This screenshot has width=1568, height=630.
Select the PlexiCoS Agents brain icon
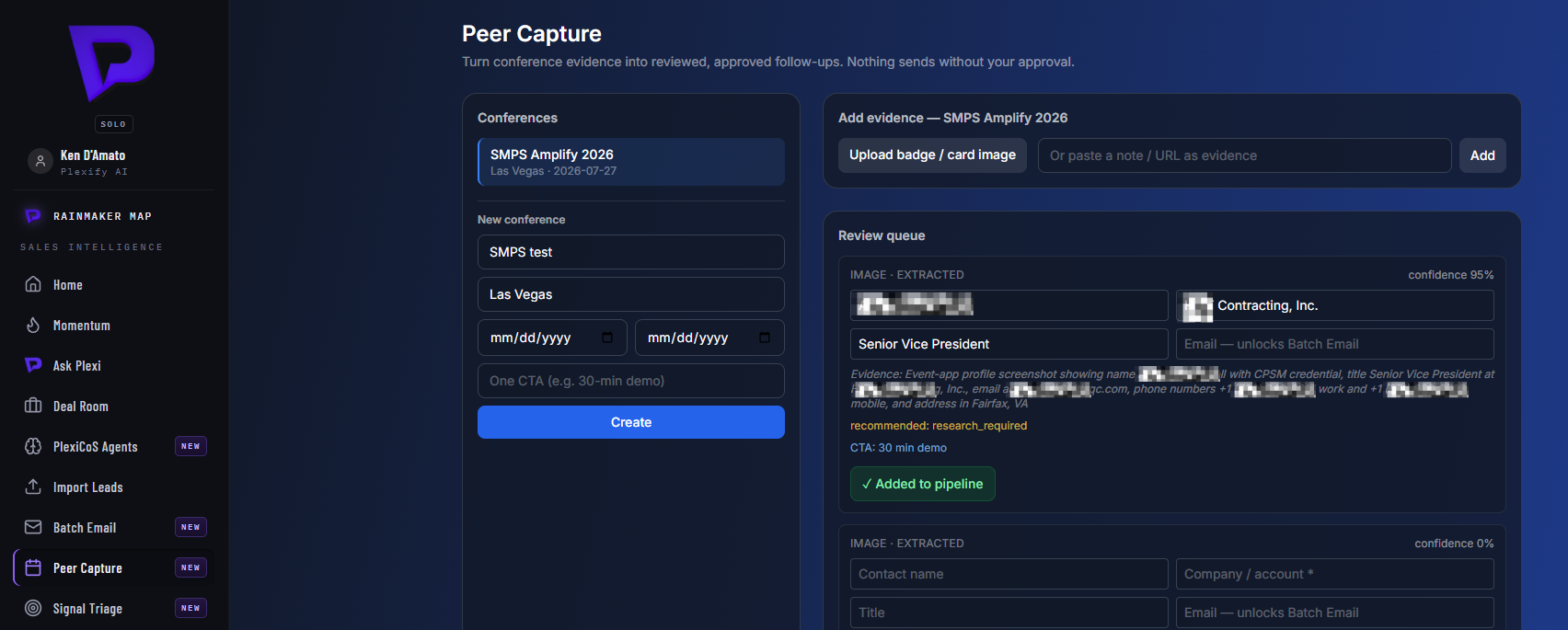[33, 446]
